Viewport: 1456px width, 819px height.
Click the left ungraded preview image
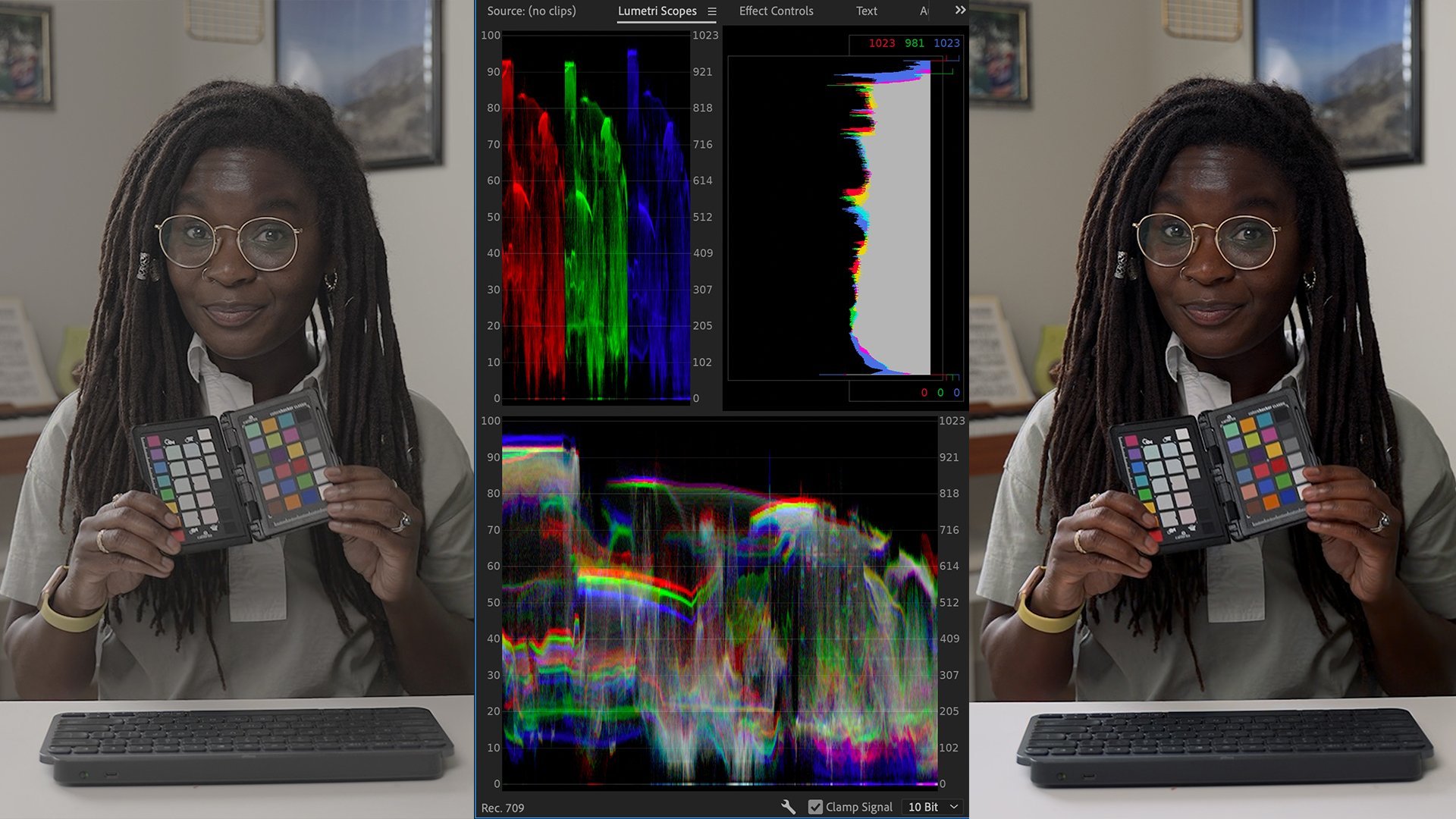pos(237,409)
